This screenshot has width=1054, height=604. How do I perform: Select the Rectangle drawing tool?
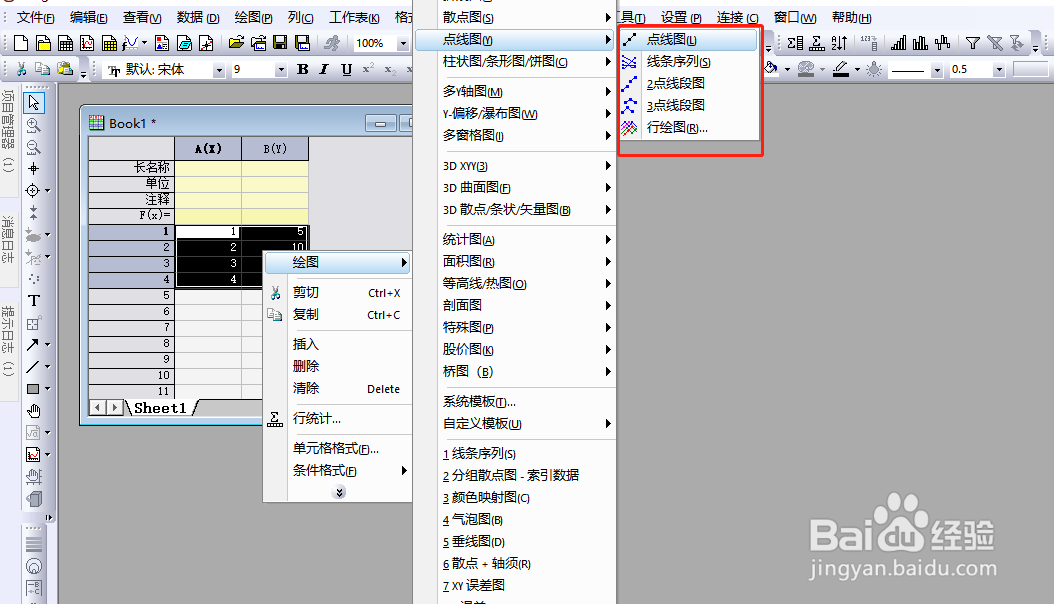(x=31, y=387)
